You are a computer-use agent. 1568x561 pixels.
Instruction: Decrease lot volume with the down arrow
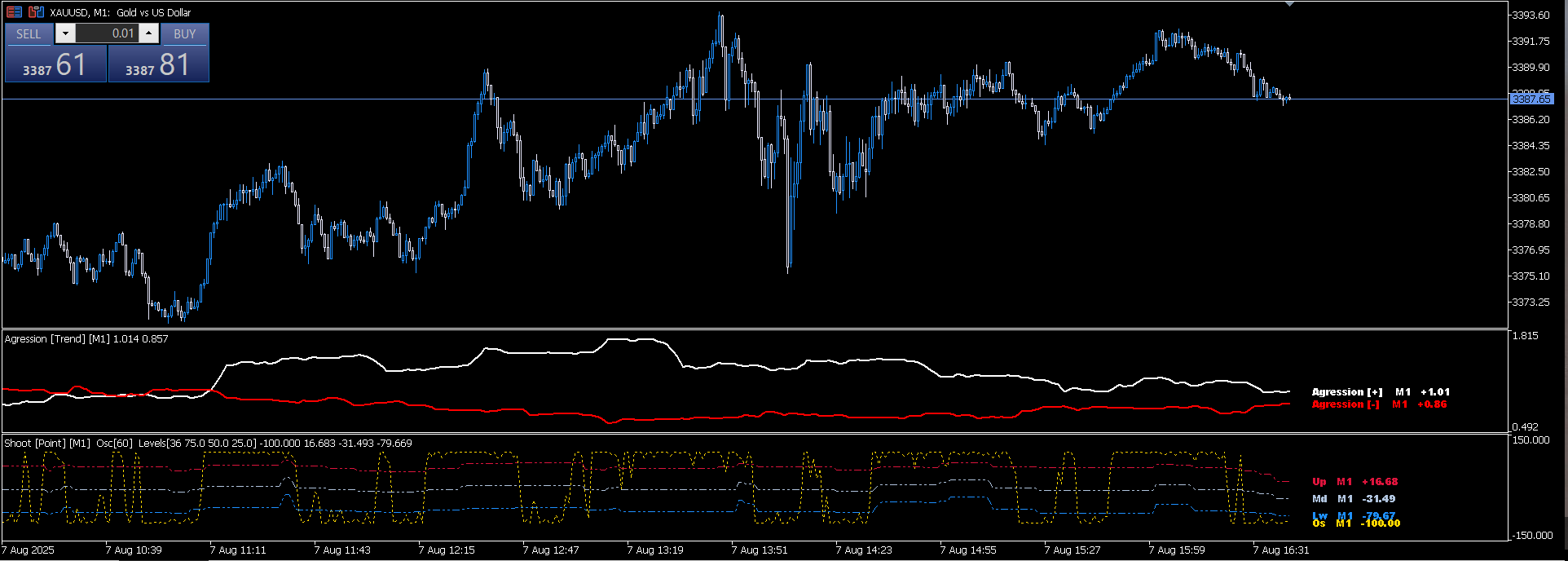65,33
